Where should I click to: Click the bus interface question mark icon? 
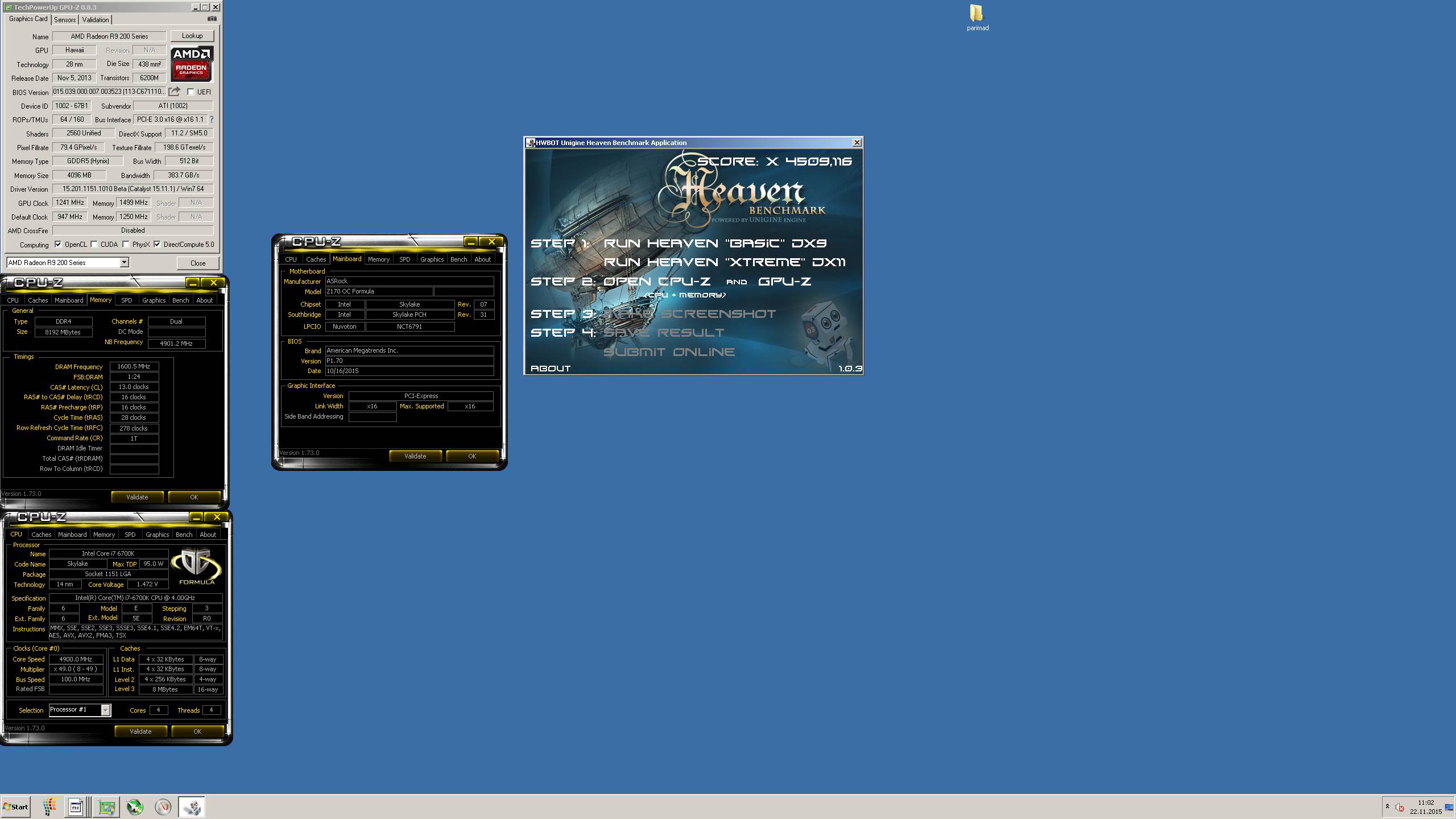pos(212,119)
